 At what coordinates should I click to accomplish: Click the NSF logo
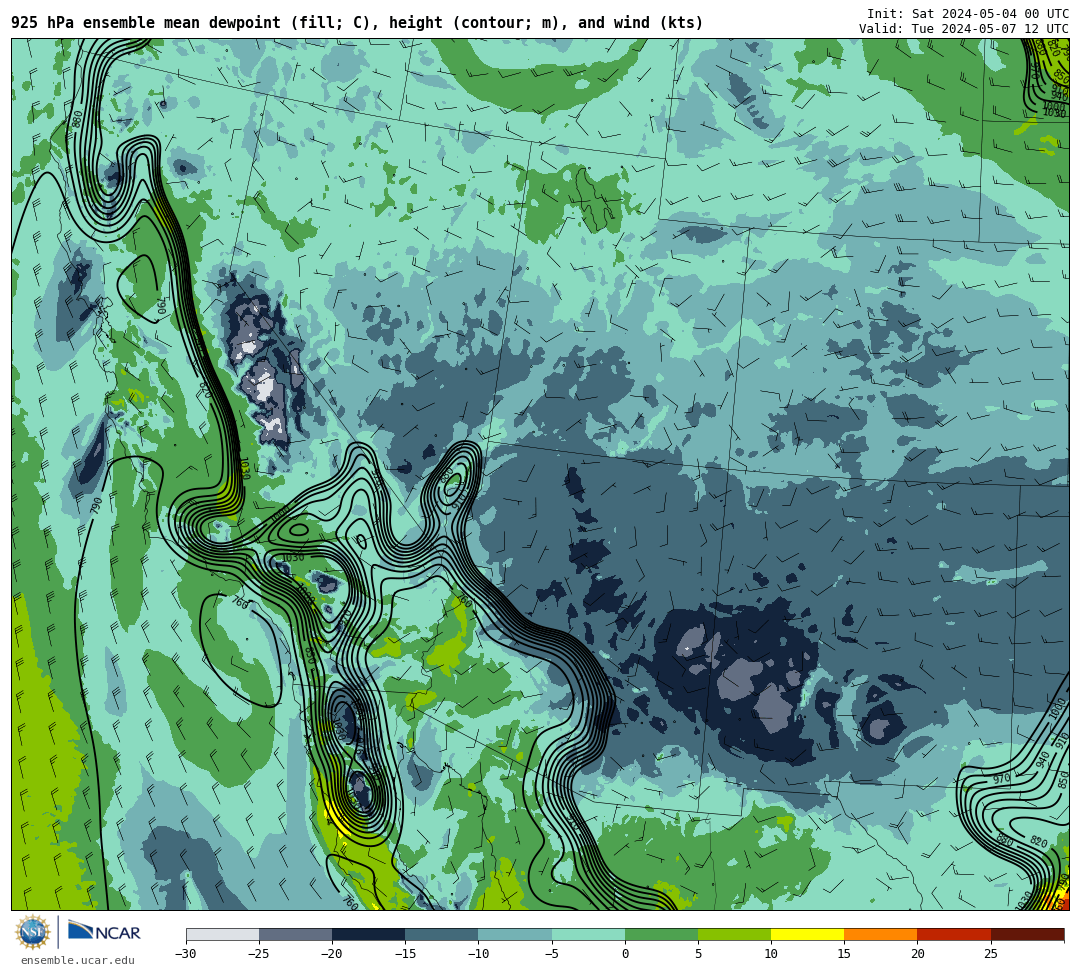[x=32, y=932]
